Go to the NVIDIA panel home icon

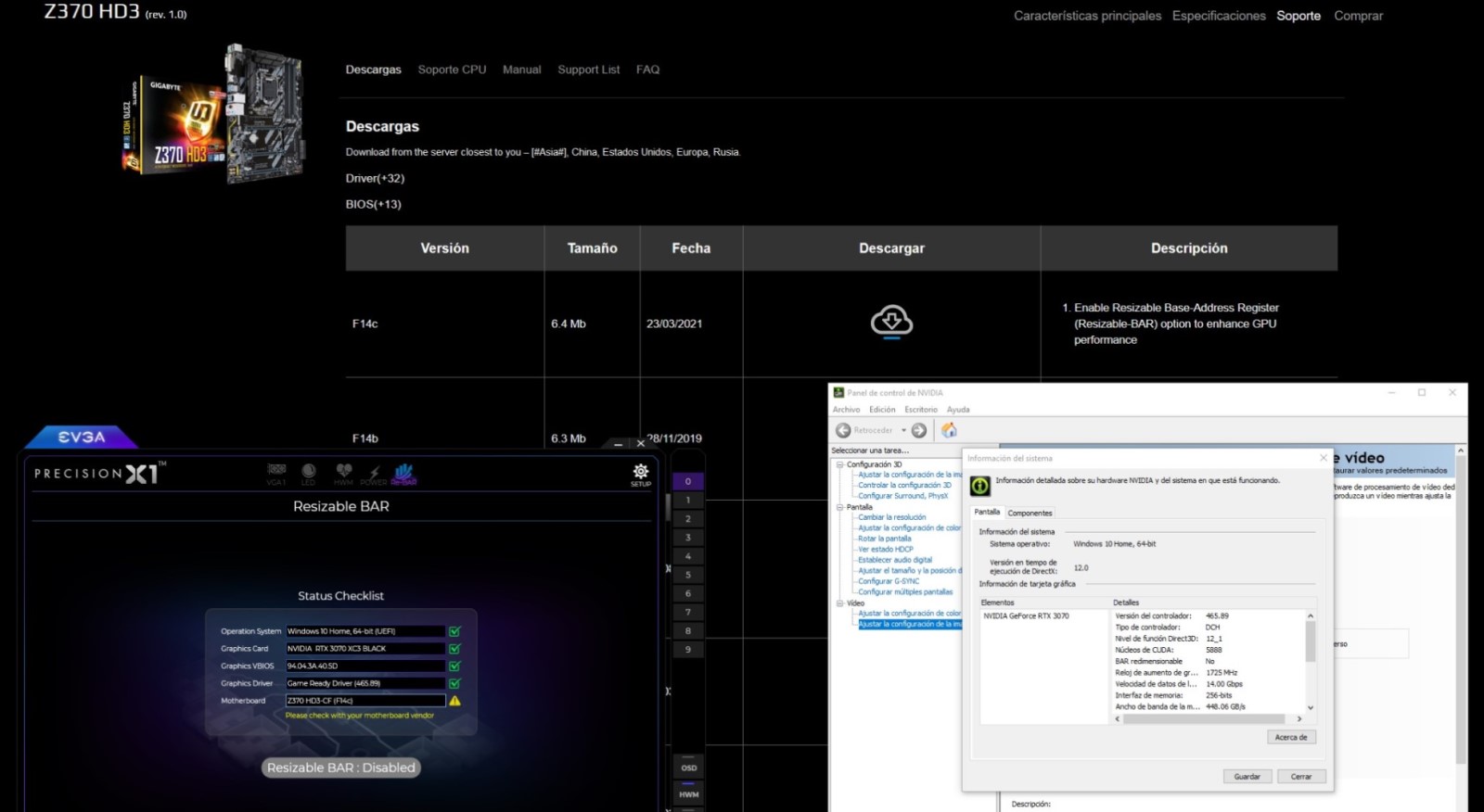click(949, 430)
